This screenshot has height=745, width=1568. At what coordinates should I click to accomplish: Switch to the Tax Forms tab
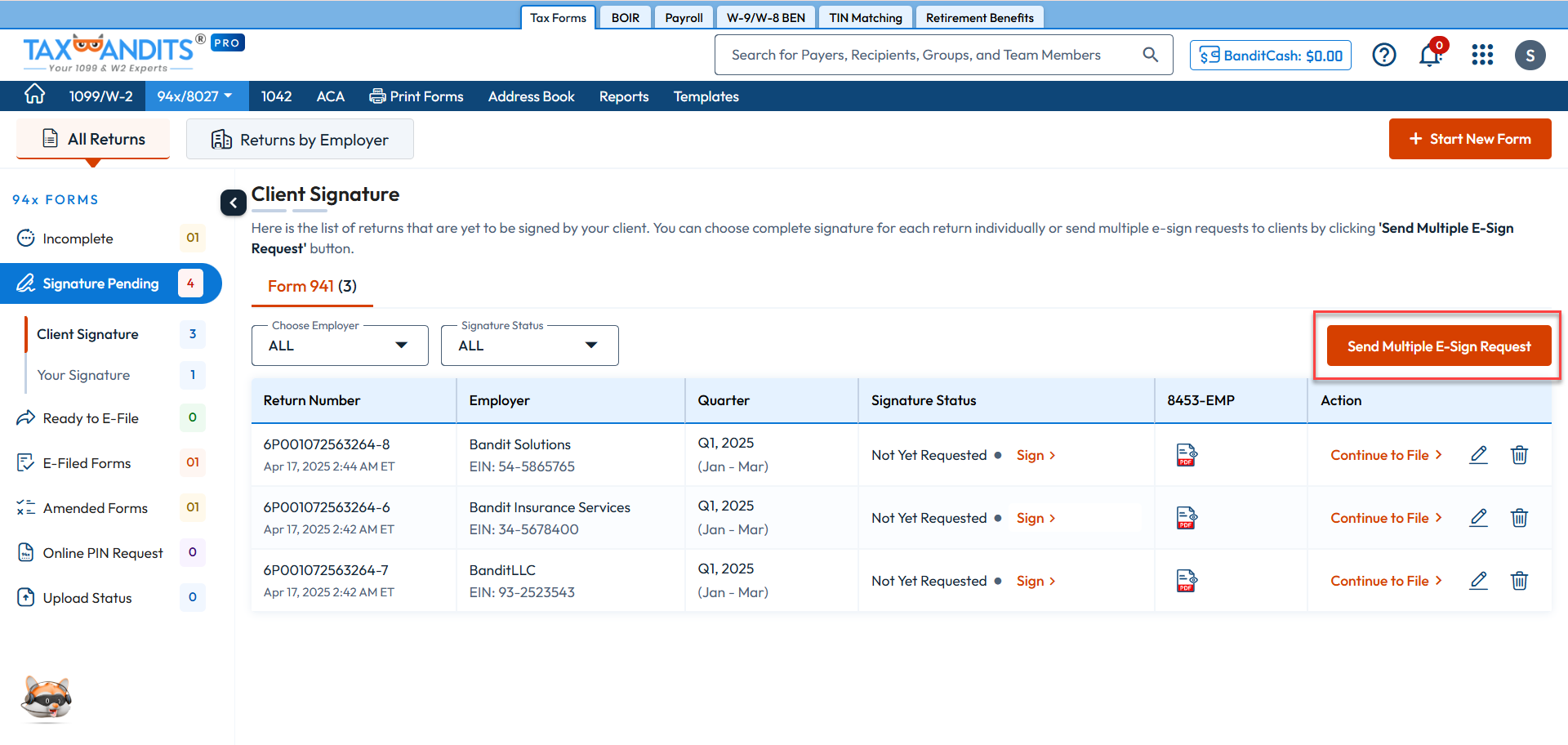point(558,17)
